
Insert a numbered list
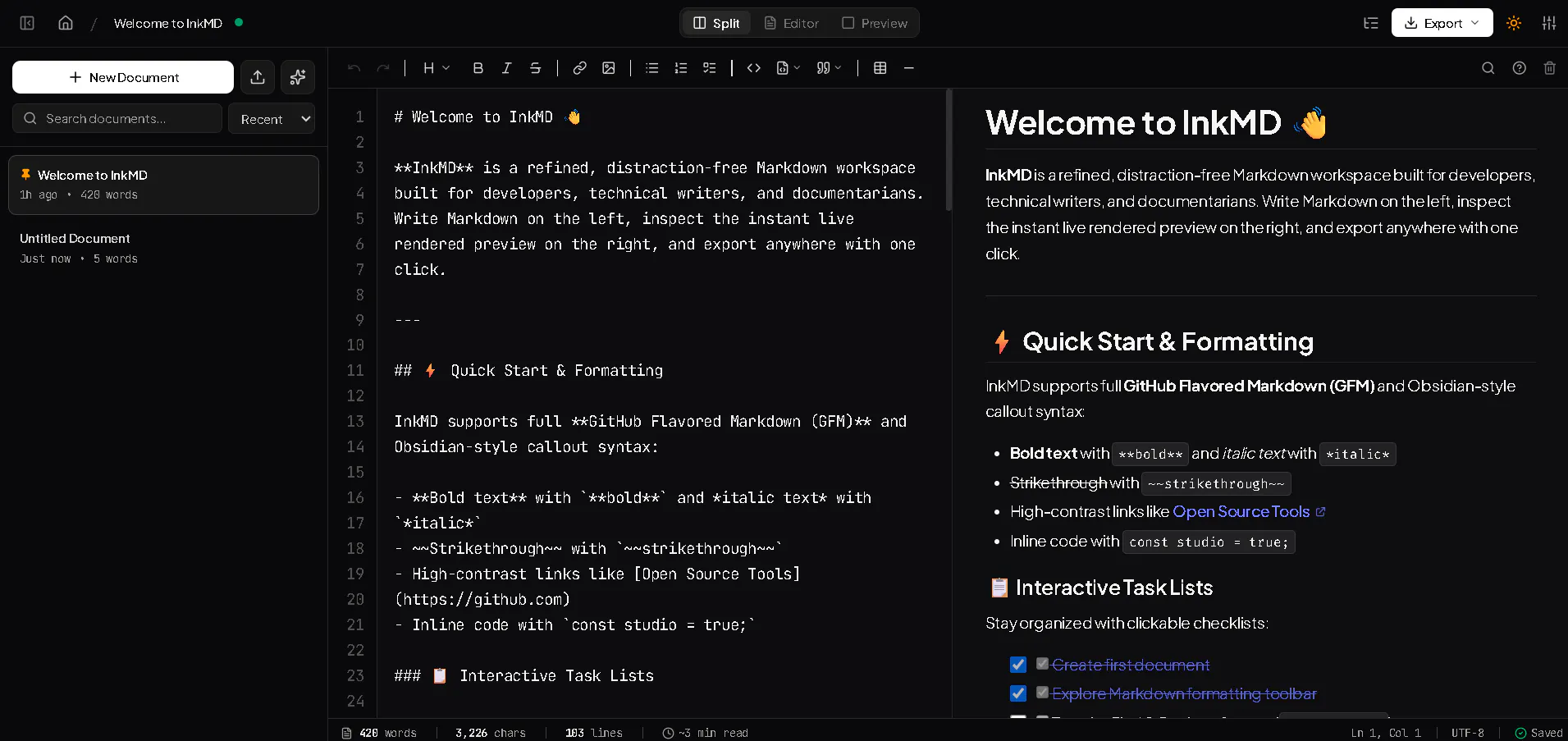pos(681,68)
